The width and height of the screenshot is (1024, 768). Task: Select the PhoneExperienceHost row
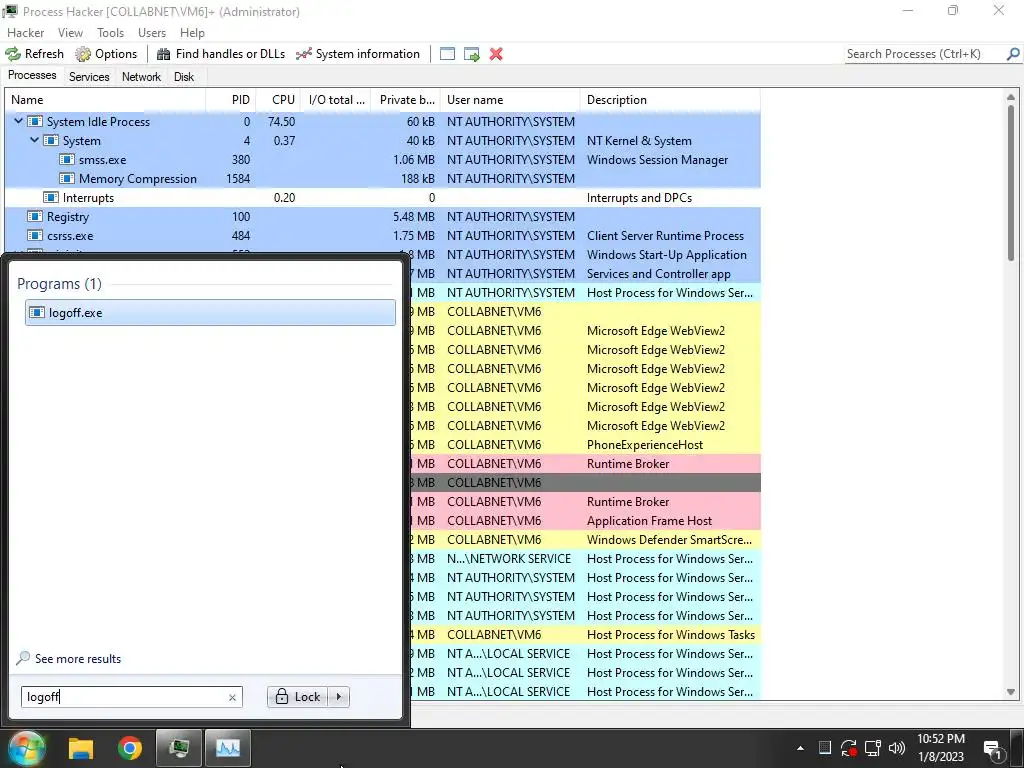pyautogui.click(x=586, y=445)
